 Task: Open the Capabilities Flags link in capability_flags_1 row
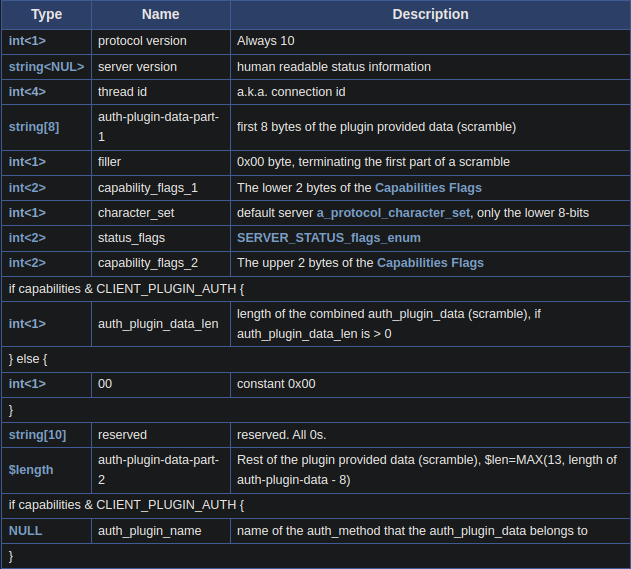(x=428, y=188)
